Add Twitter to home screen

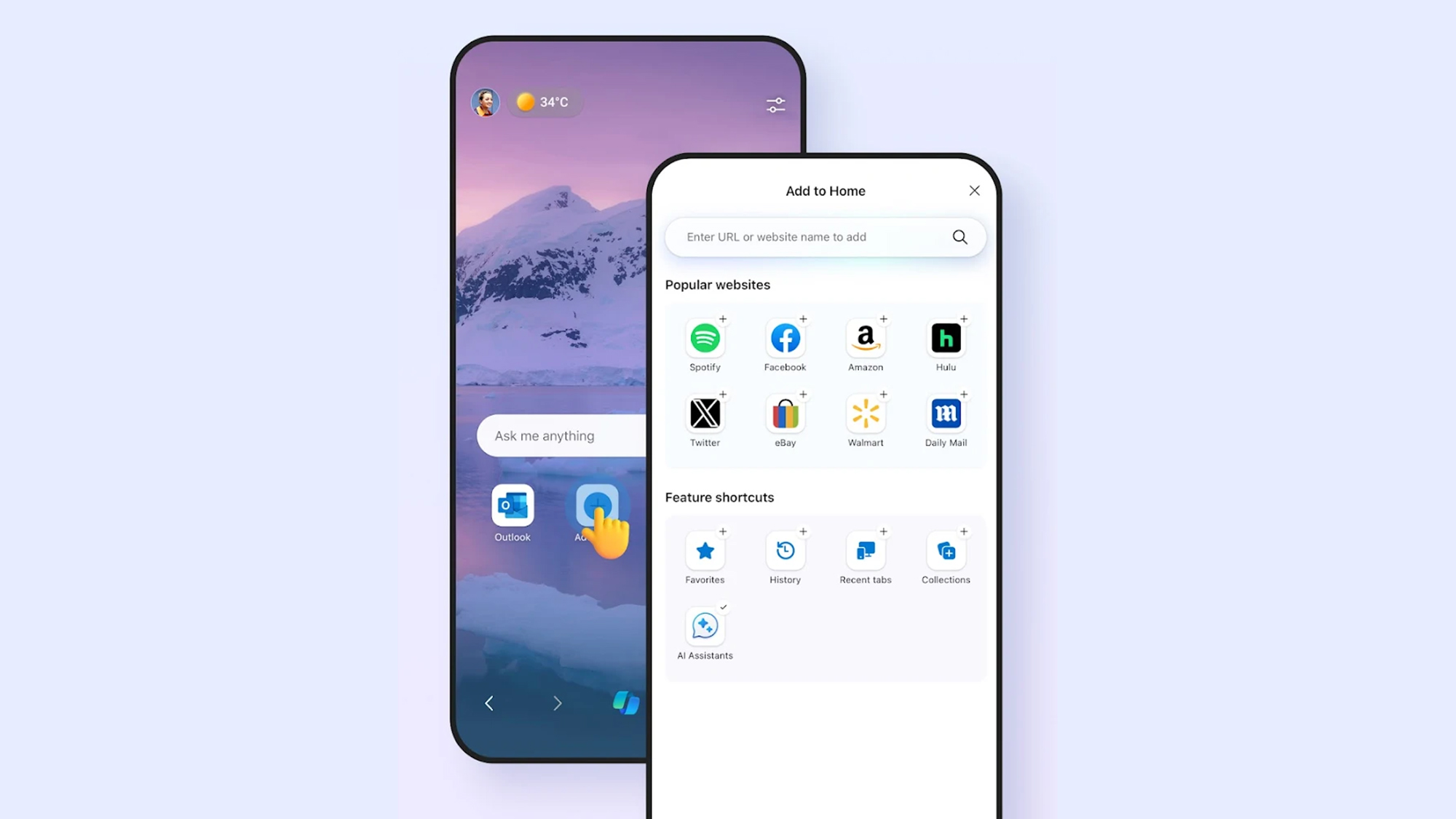pos(723,394)
